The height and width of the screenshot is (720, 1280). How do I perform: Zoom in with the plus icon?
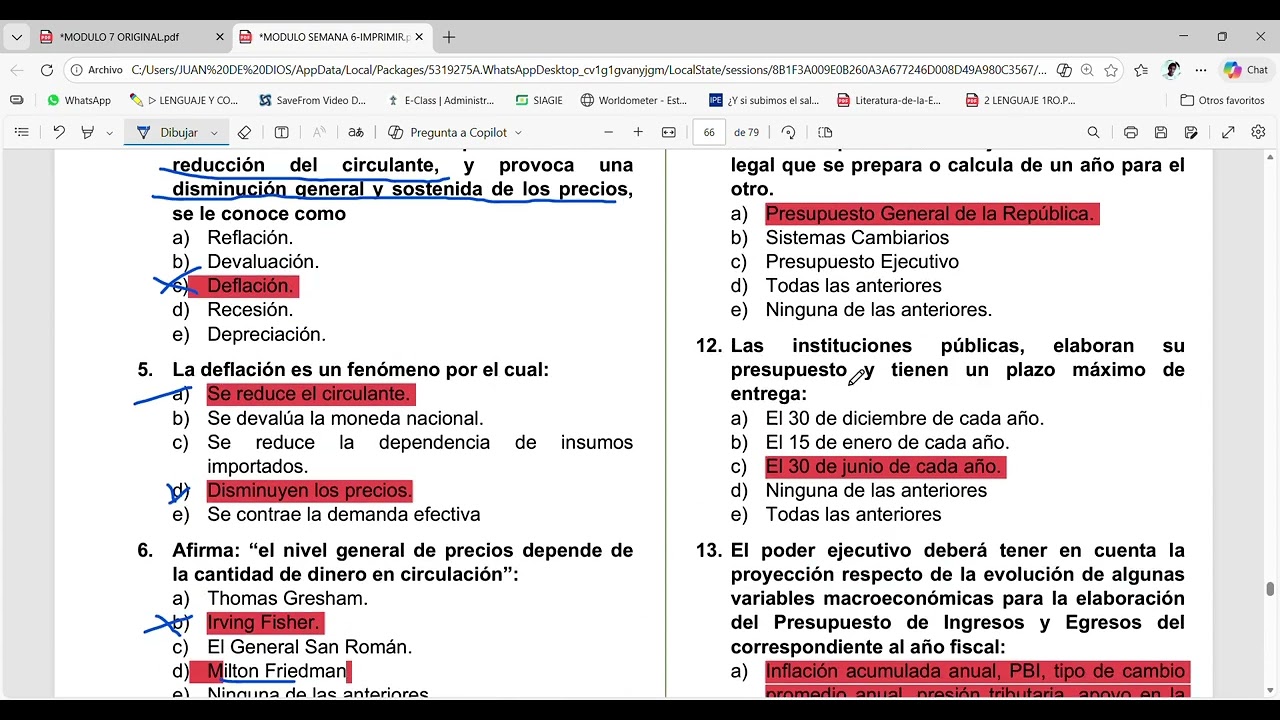pos(638,132)
